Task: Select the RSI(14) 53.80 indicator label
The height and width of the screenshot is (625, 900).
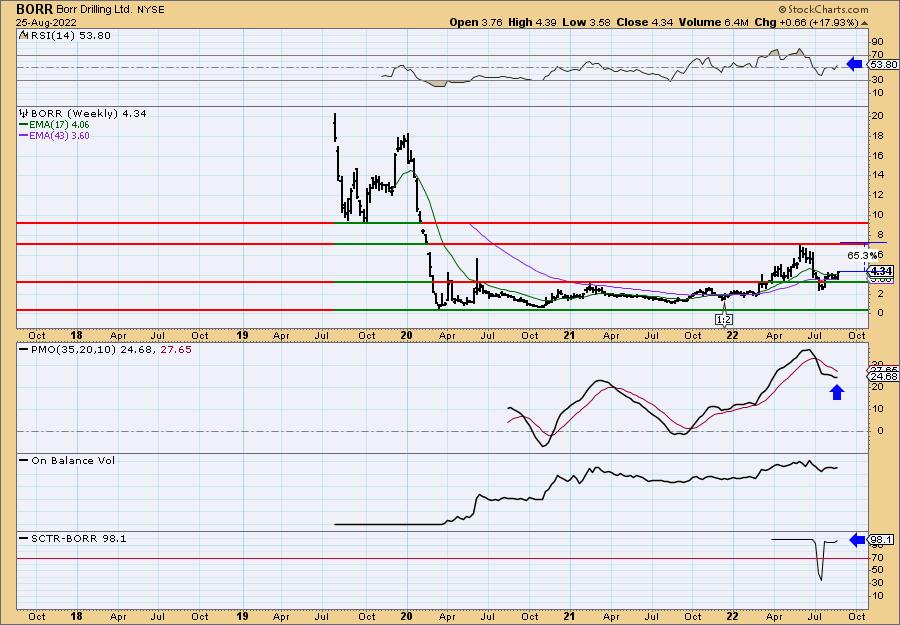Action: pyautogui.click(x=69, y=36)
